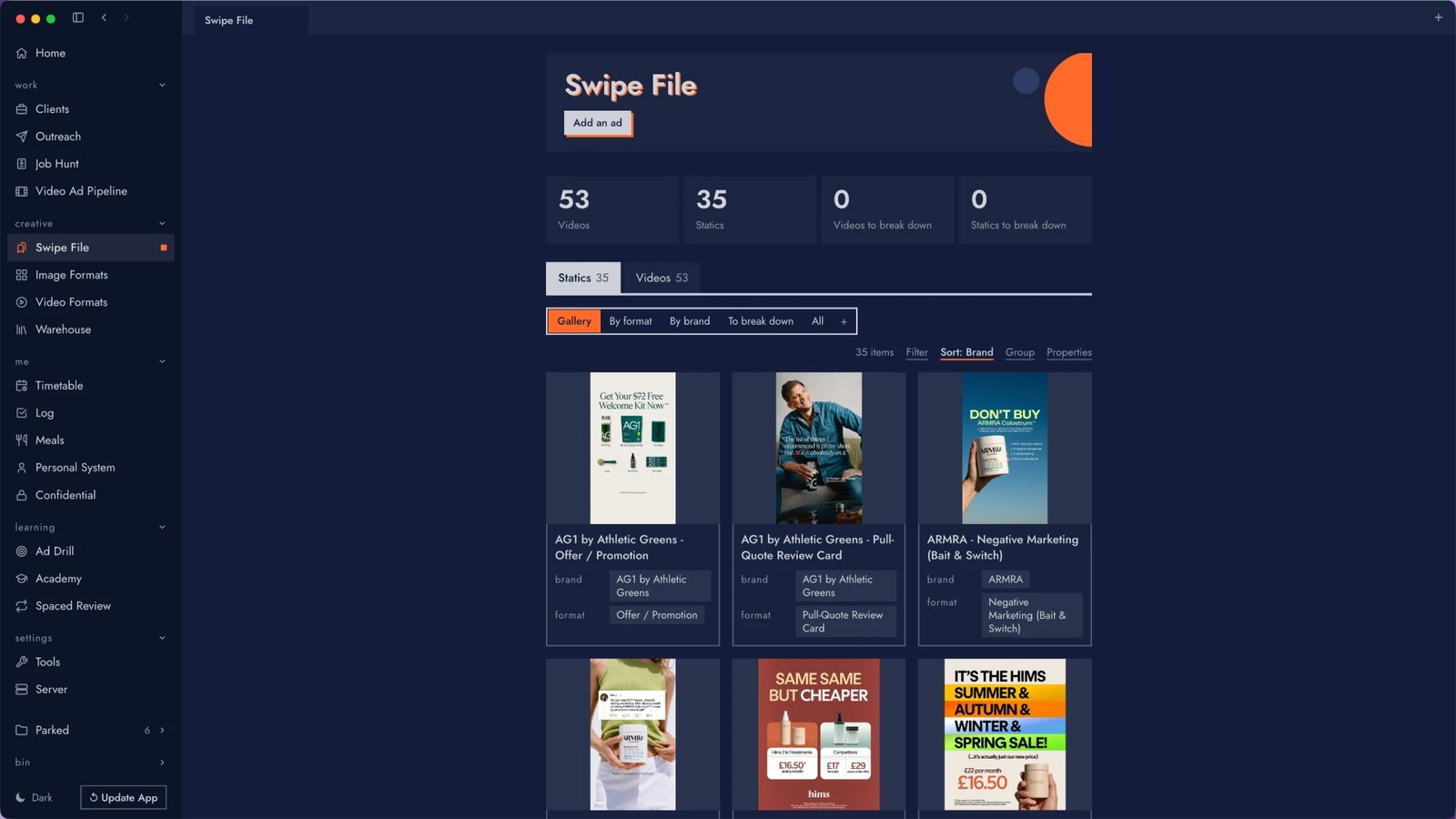Select the All view tab
This screenshot has height=819, width=1456.
coord(817,321)
